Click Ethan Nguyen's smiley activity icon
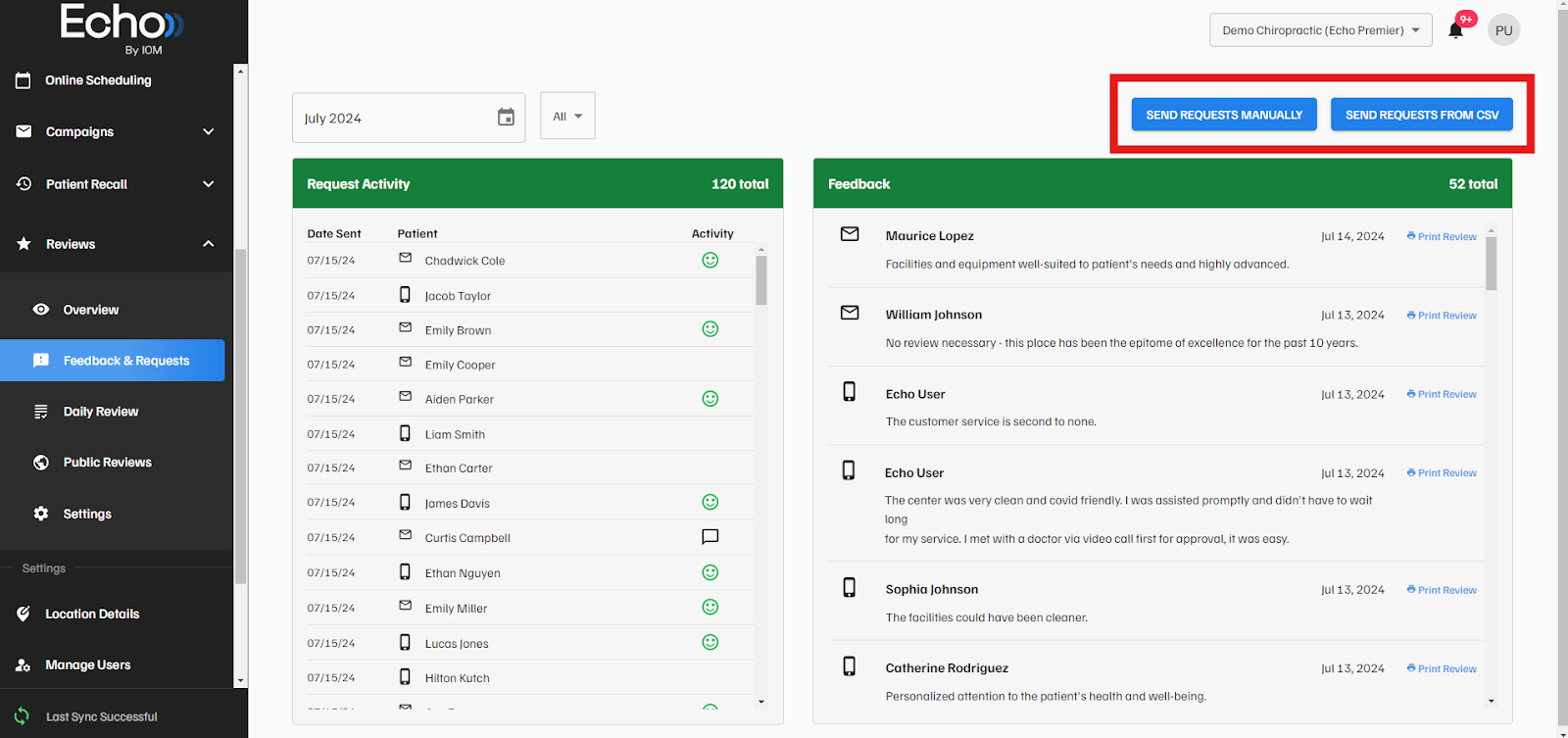 click(x=710, y=572)
